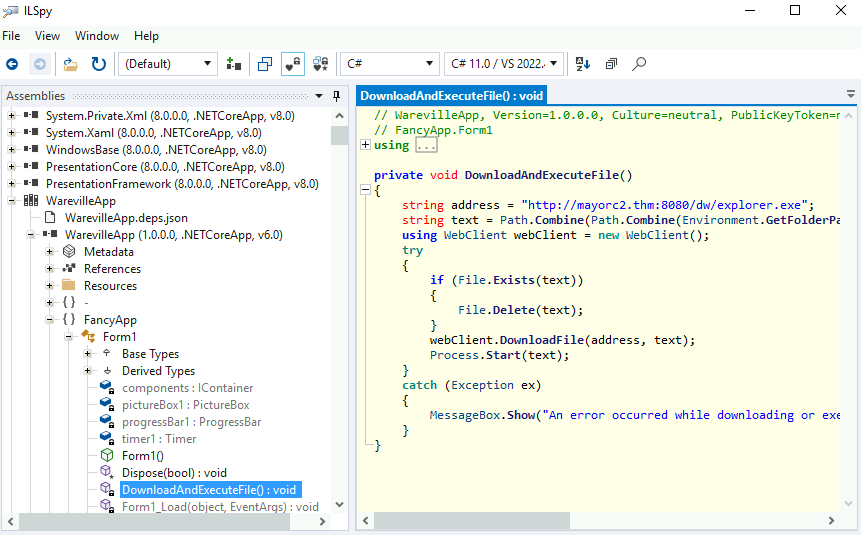Select DownloadAndExecuteFile() : void in tree

click(x=211, y=490)
